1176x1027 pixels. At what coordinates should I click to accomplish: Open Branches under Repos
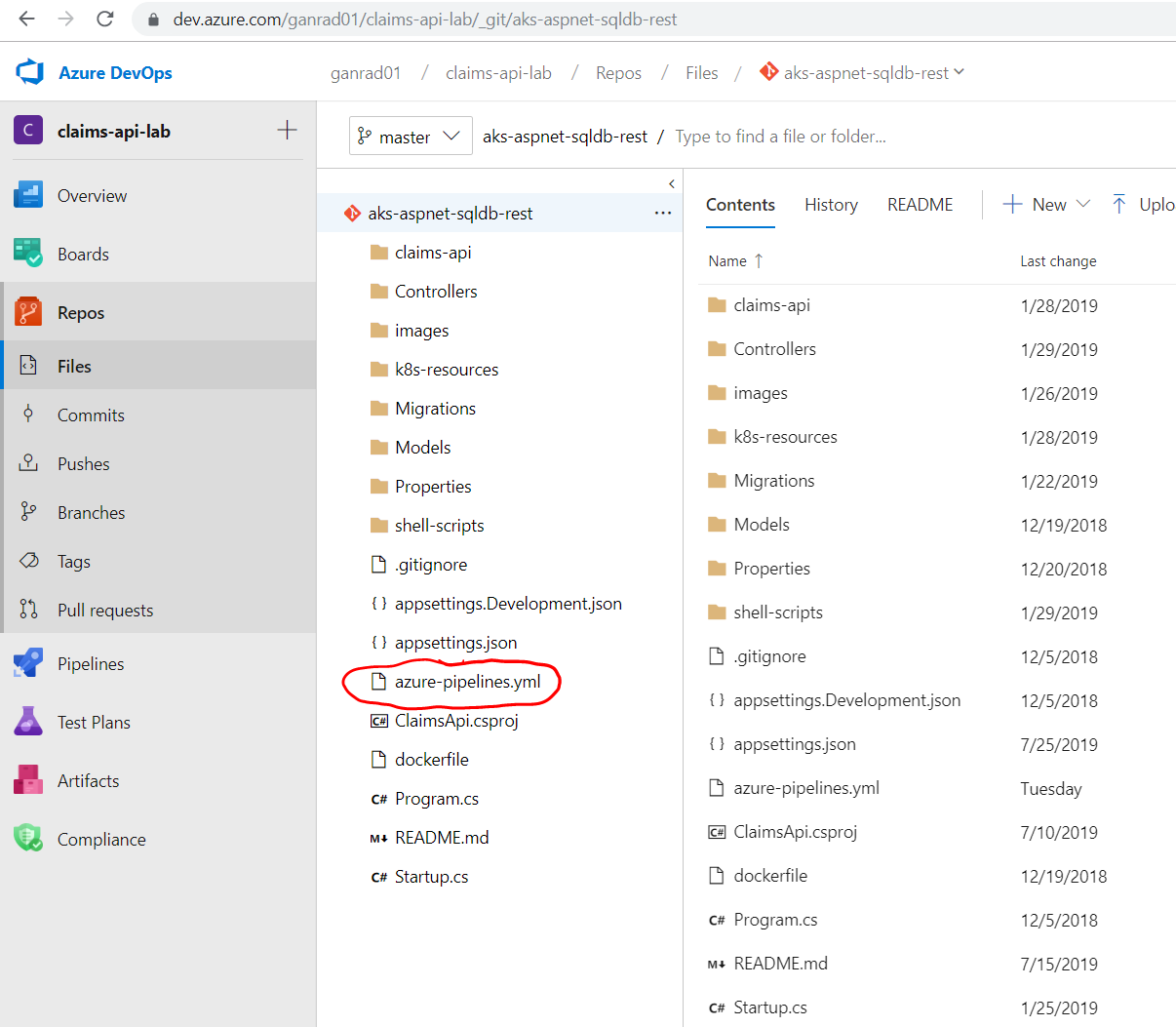pyautogui.click(x=158, y=512)
